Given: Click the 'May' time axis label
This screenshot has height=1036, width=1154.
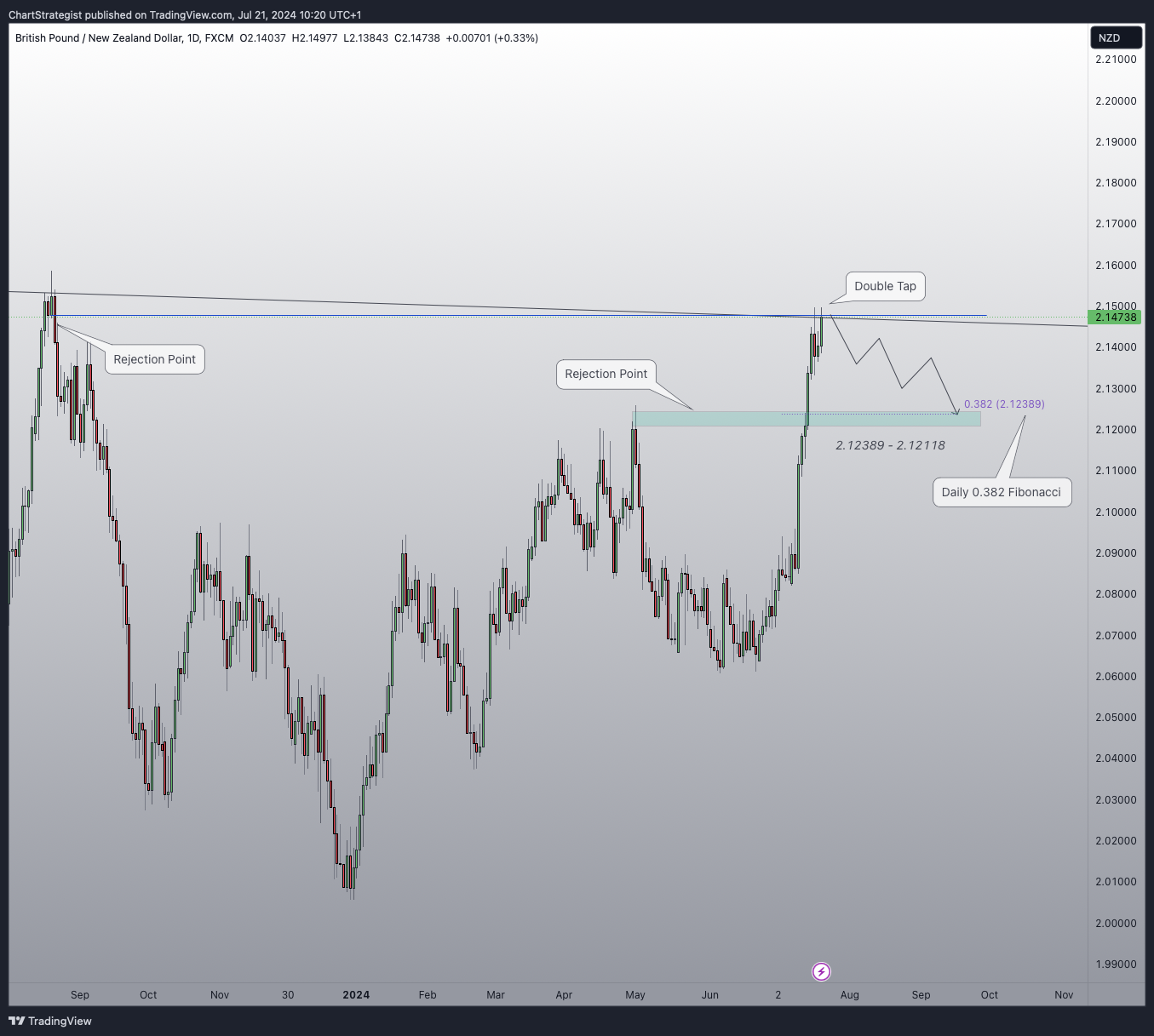Looking at the screenshot, I should tap(635, 995).
